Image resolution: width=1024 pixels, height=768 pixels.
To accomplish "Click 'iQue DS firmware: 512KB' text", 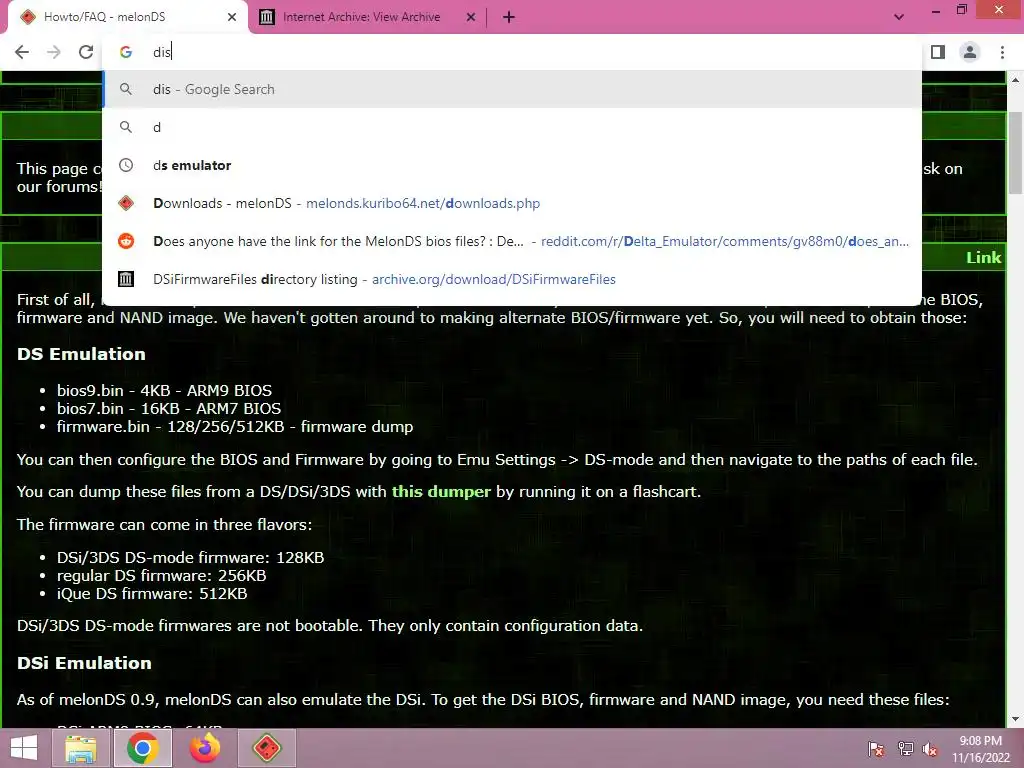I will [x=152, y=594].
